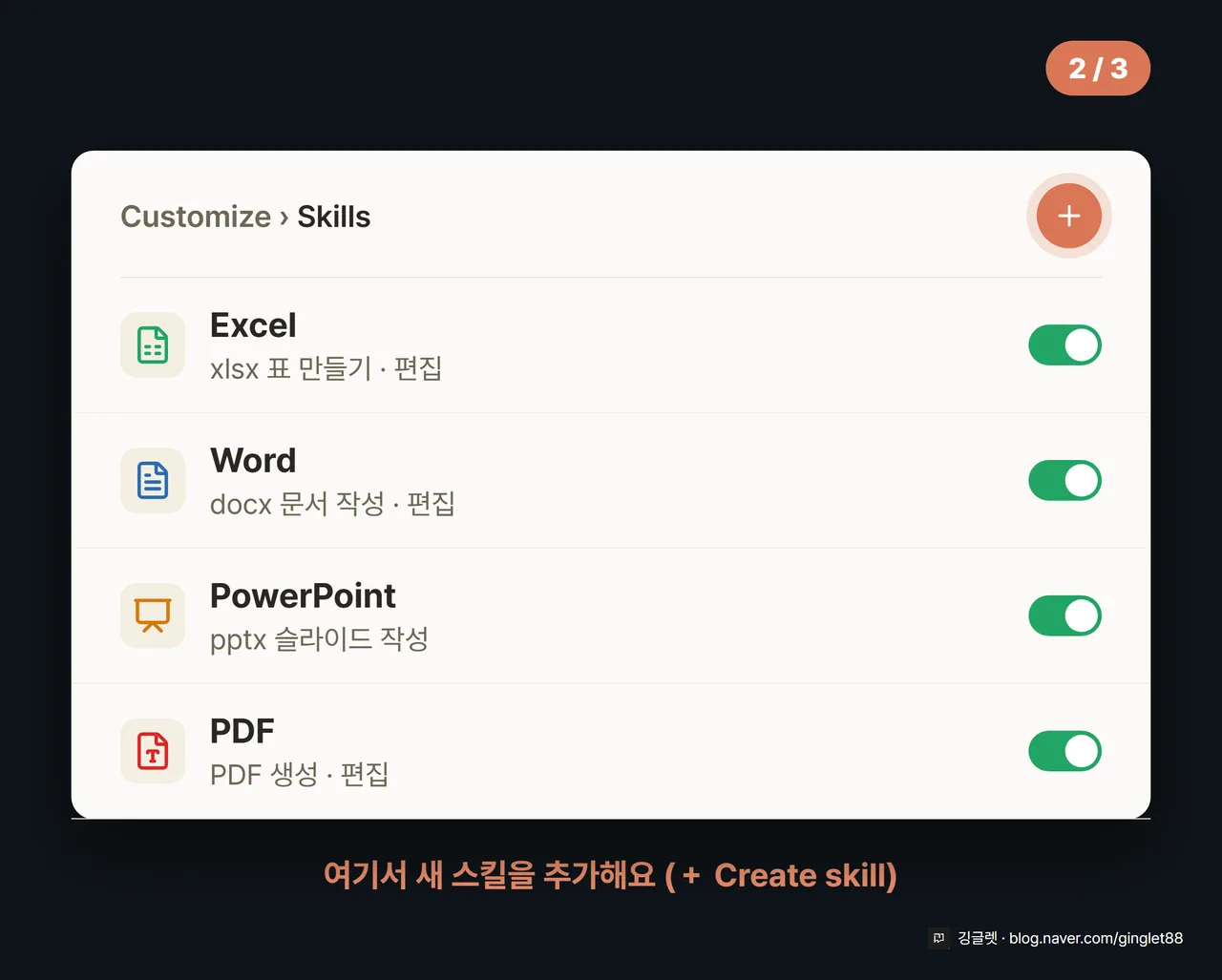This screenshot has height=980, width=1222.
Task: Click the caption mentioning Create skill
Action: (x=610, y=875)
